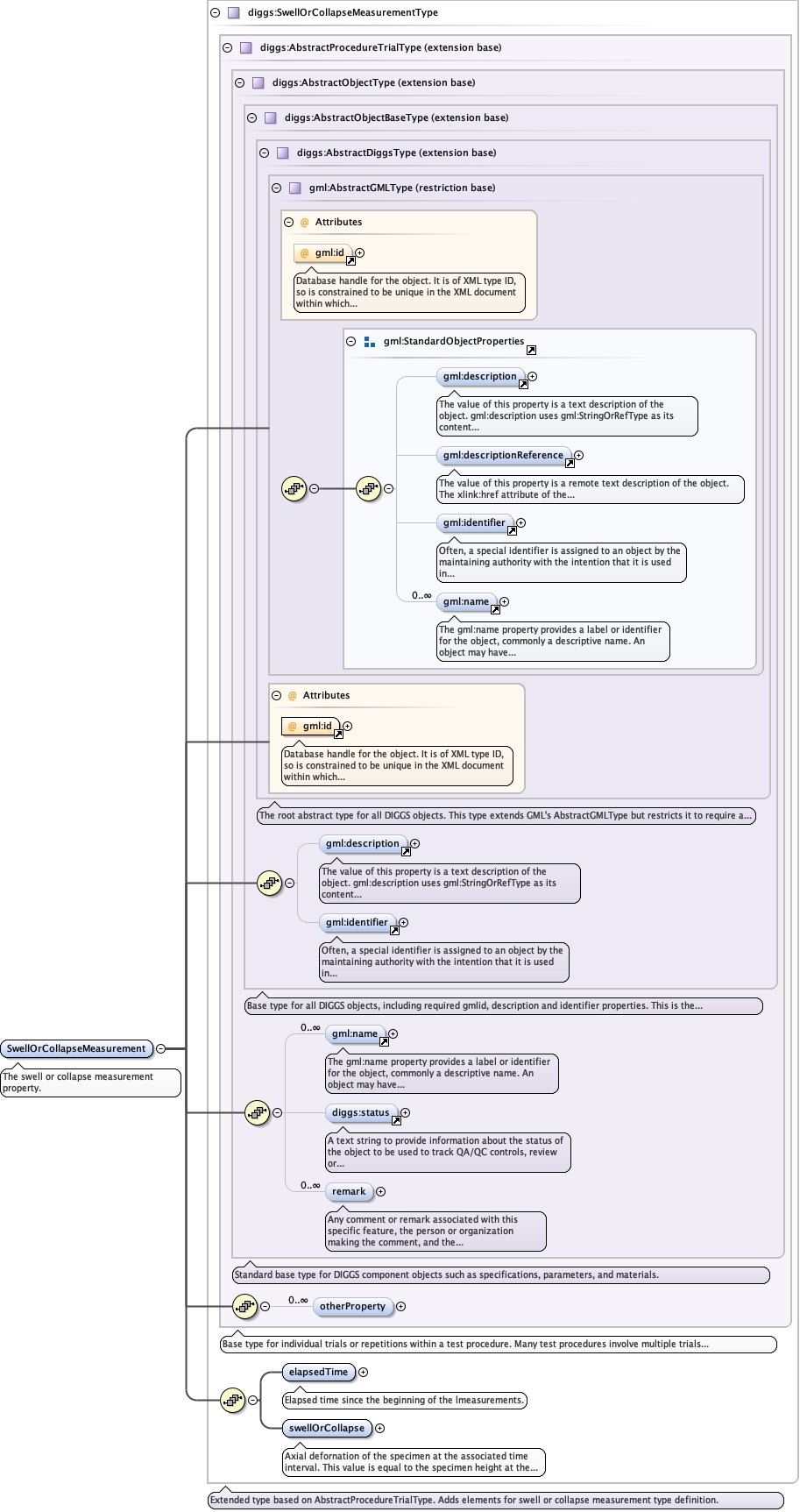Collapse diggs:AbstractProcedureTrialType extension base box

coord(227,48)
